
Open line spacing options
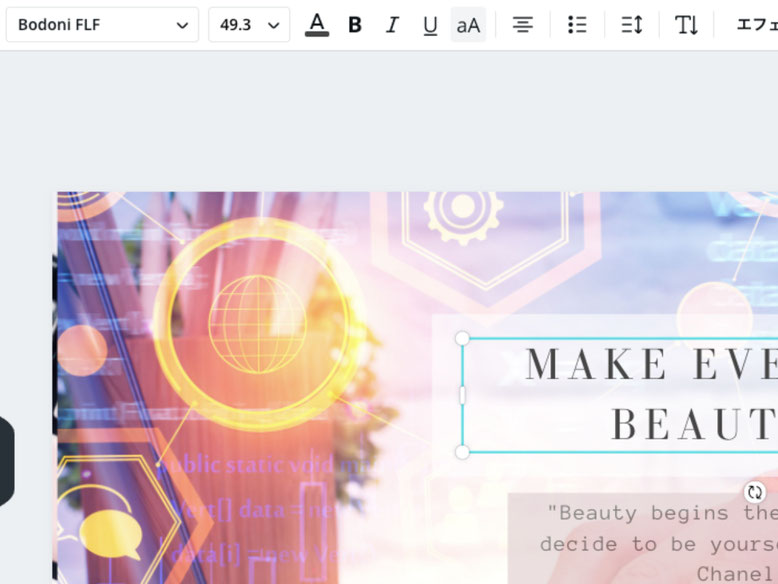click(632, 24)
